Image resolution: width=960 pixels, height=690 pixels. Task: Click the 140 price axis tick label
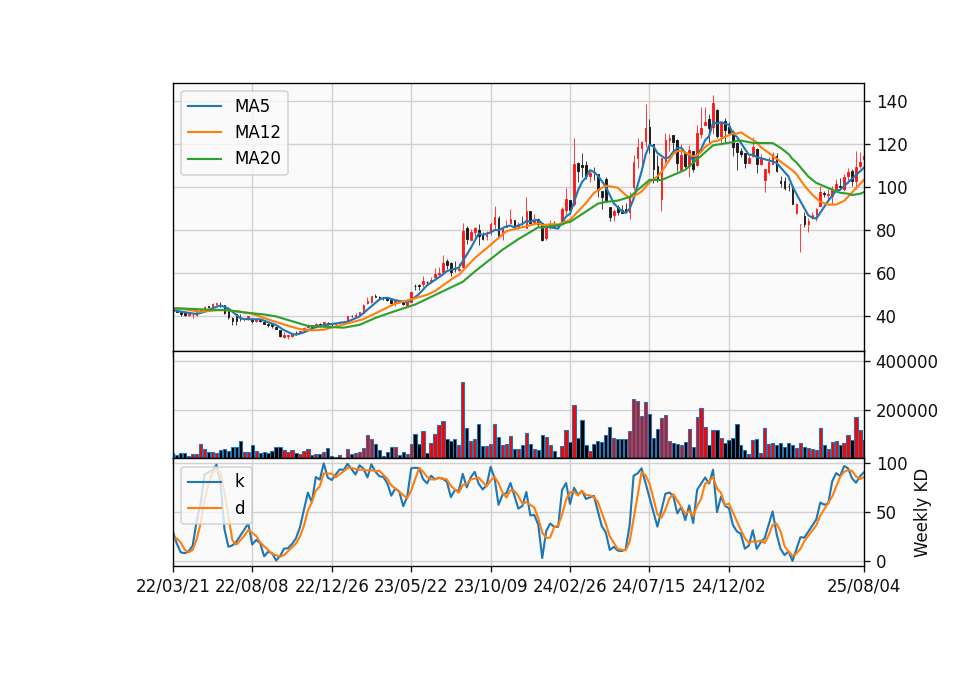click(892, 102)
